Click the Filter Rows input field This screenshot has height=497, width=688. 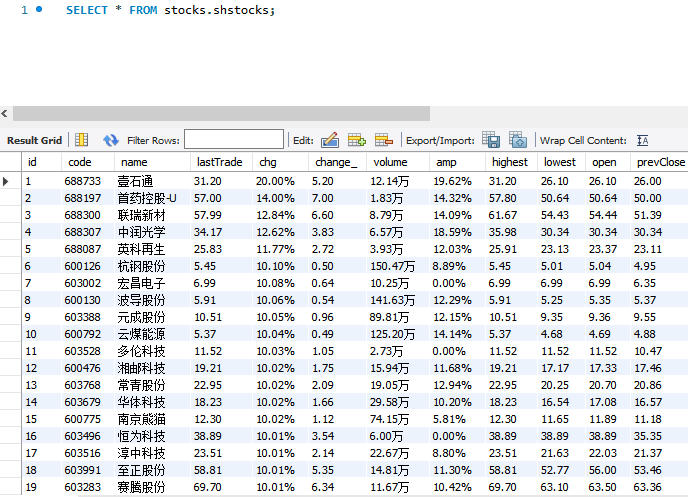[234, 139]
